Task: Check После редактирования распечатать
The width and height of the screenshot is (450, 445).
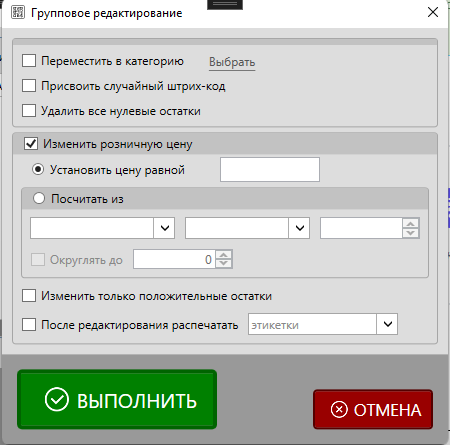Action: point(29,324)
